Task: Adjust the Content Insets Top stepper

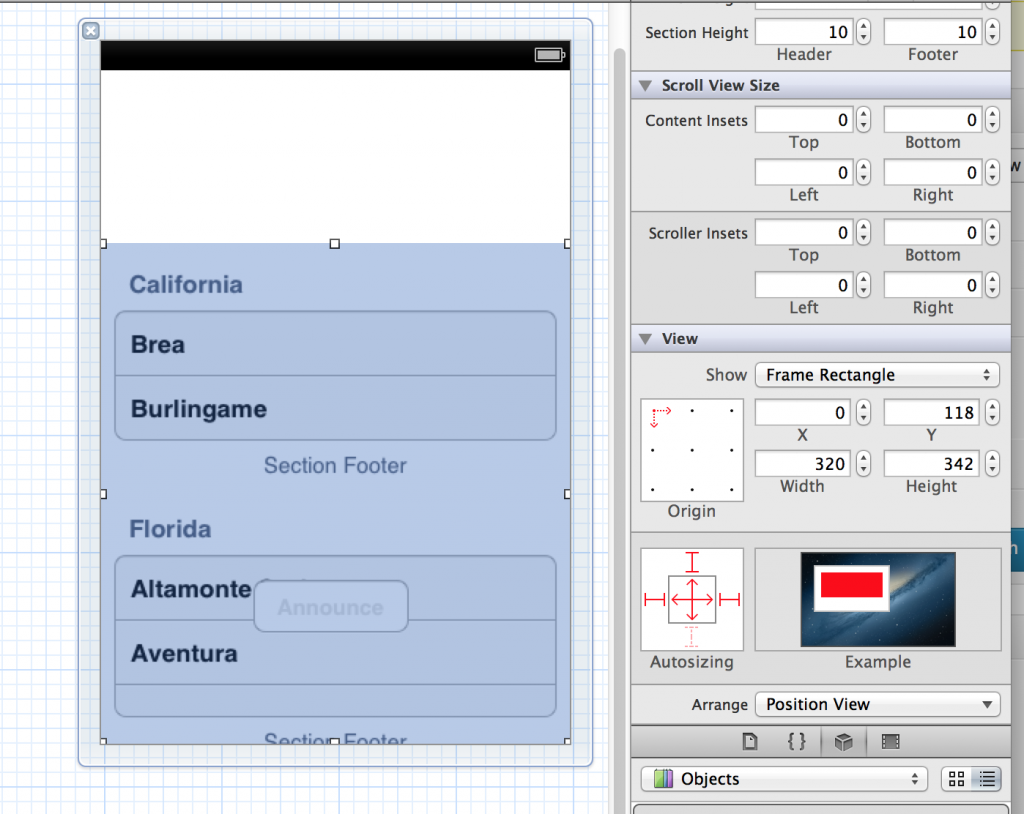Action: [x=863, y=120]
